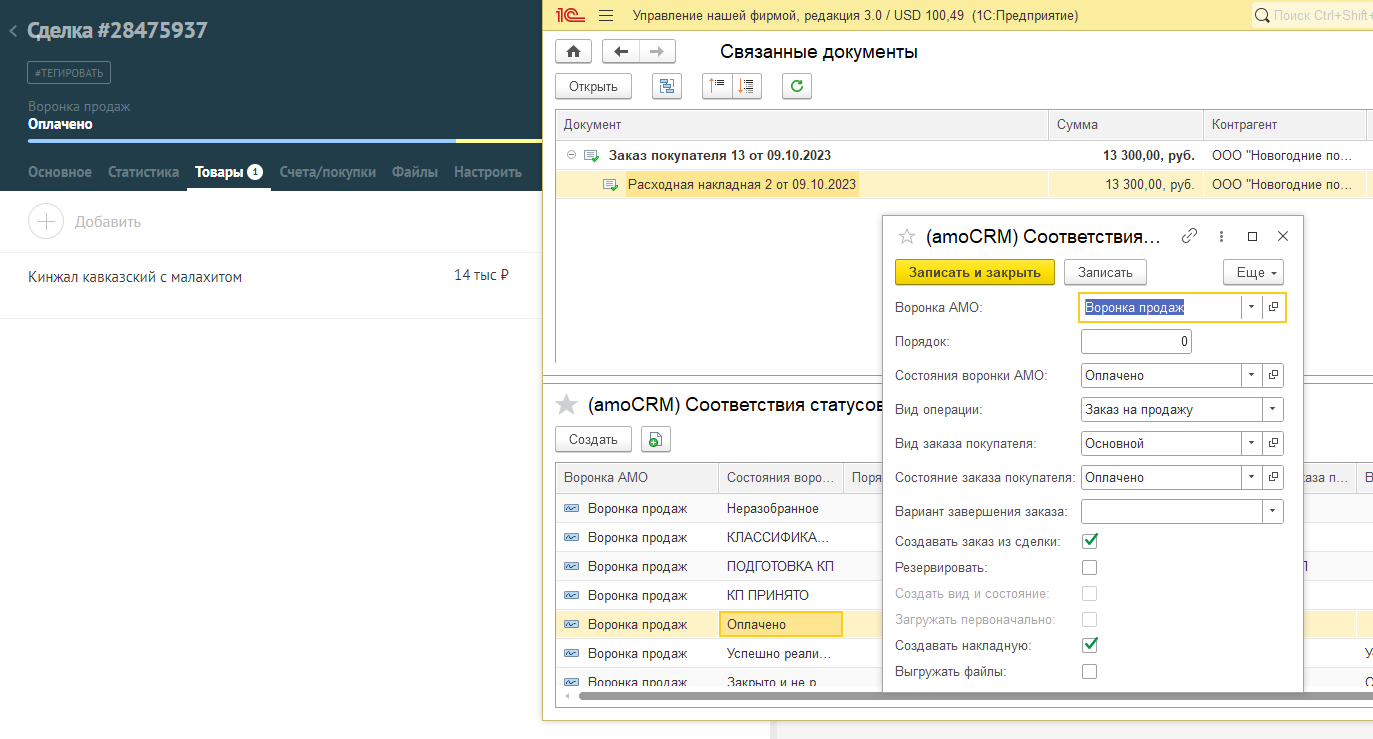Enable the Резервировать checkbox

tap(1090, 567)
